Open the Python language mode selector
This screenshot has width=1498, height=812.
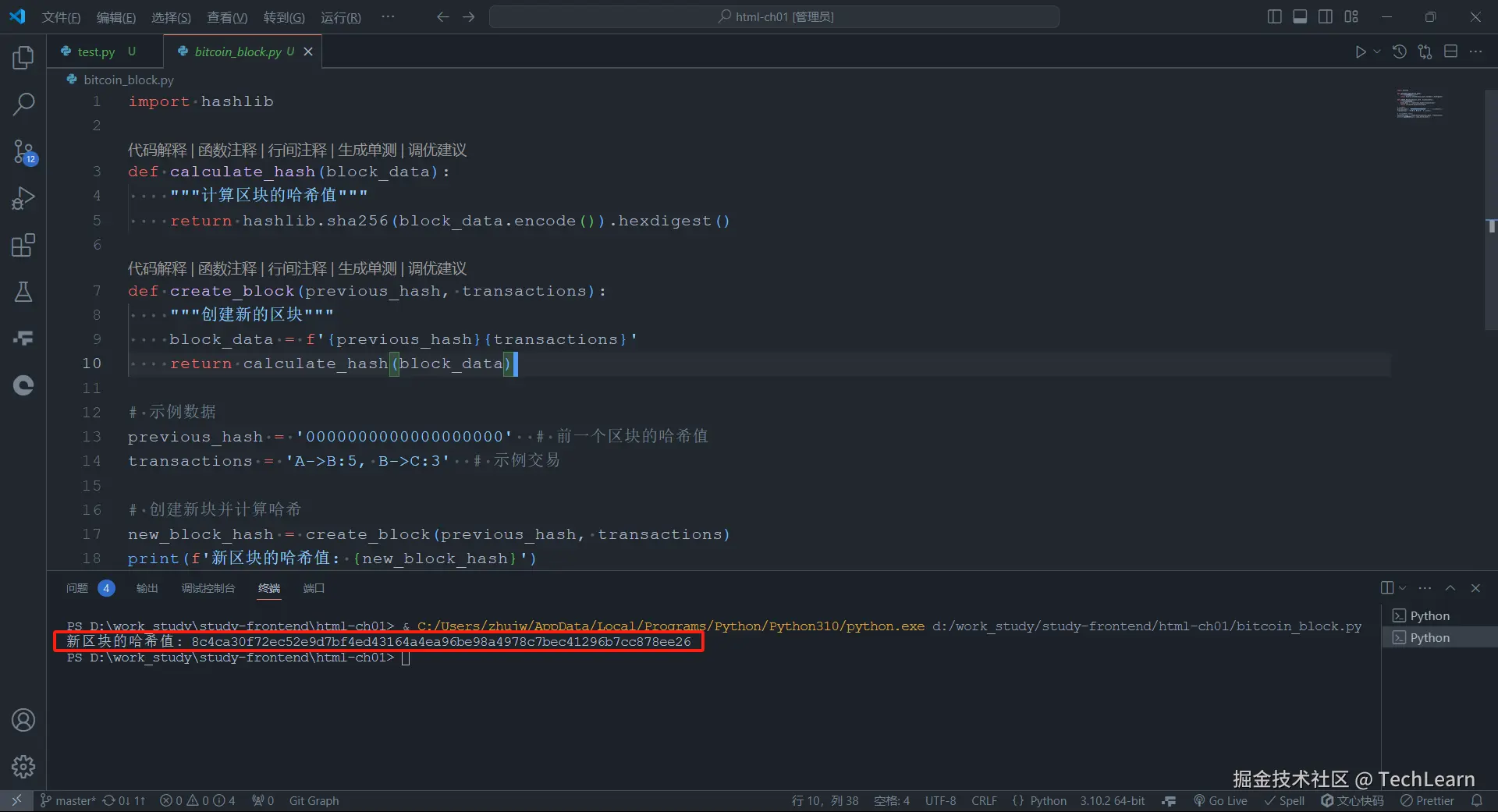coord(1048,800)
